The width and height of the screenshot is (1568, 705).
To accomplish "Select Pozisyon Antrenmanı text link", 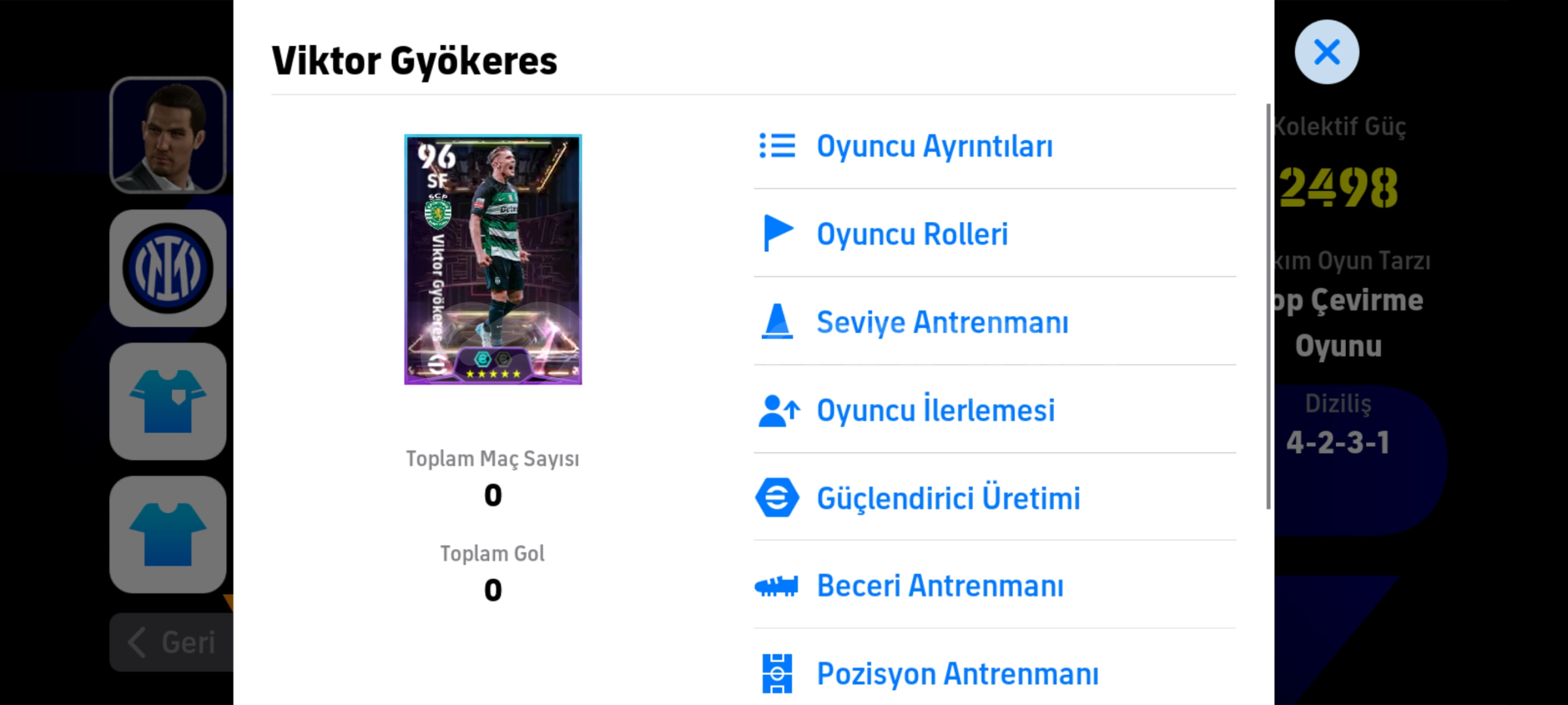I will 958,674.
